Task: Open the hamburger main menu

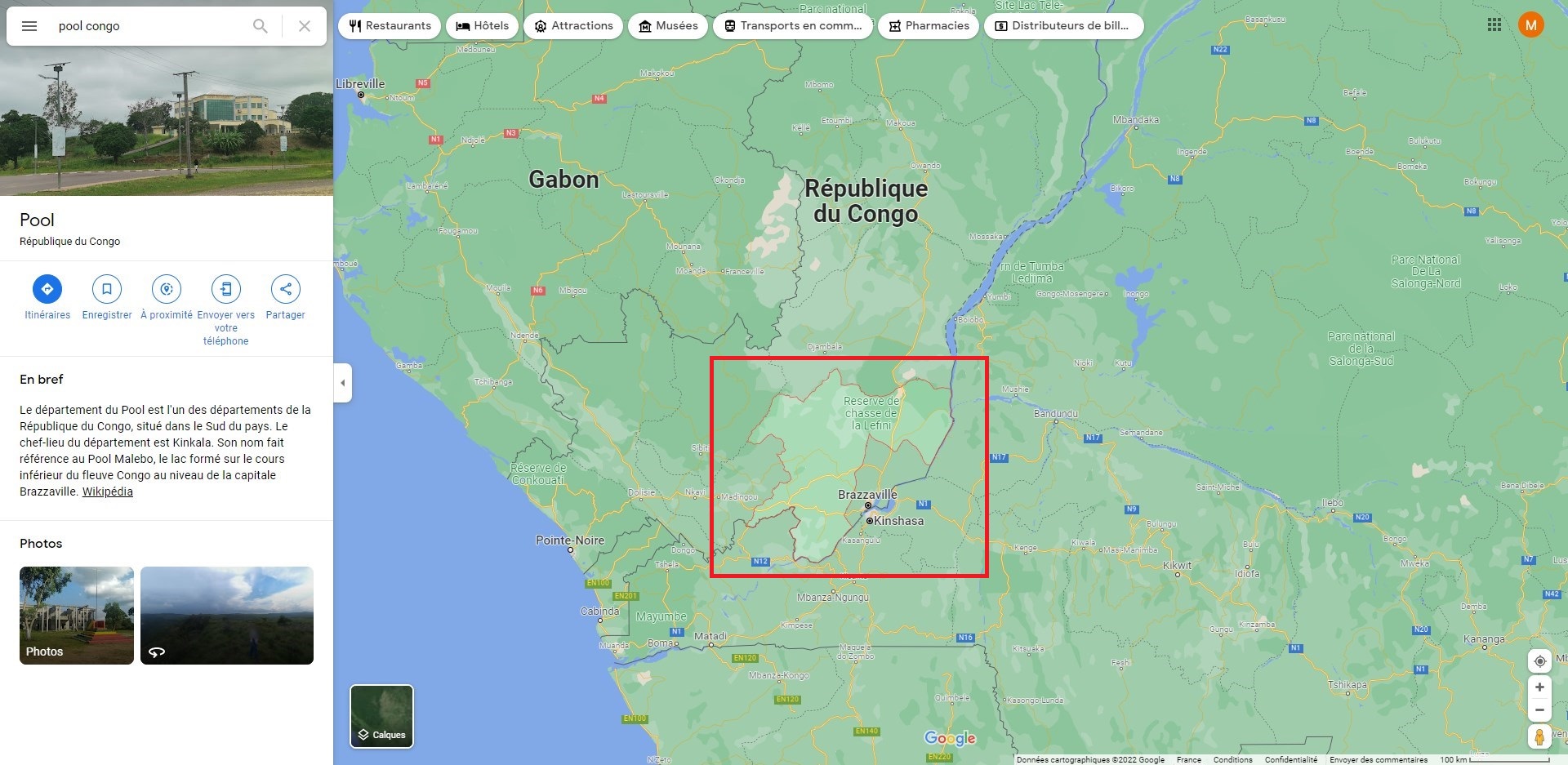Action: [x=29, y=26]
